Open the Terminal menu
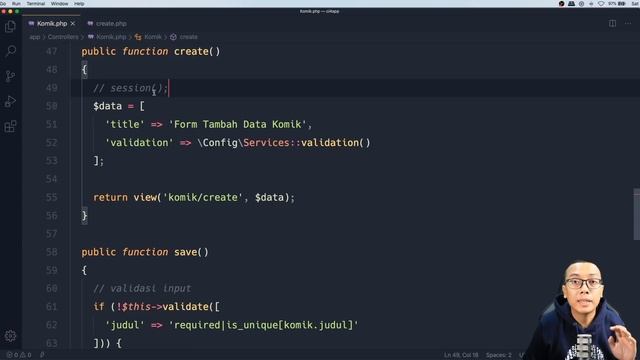 coord(36,4)
